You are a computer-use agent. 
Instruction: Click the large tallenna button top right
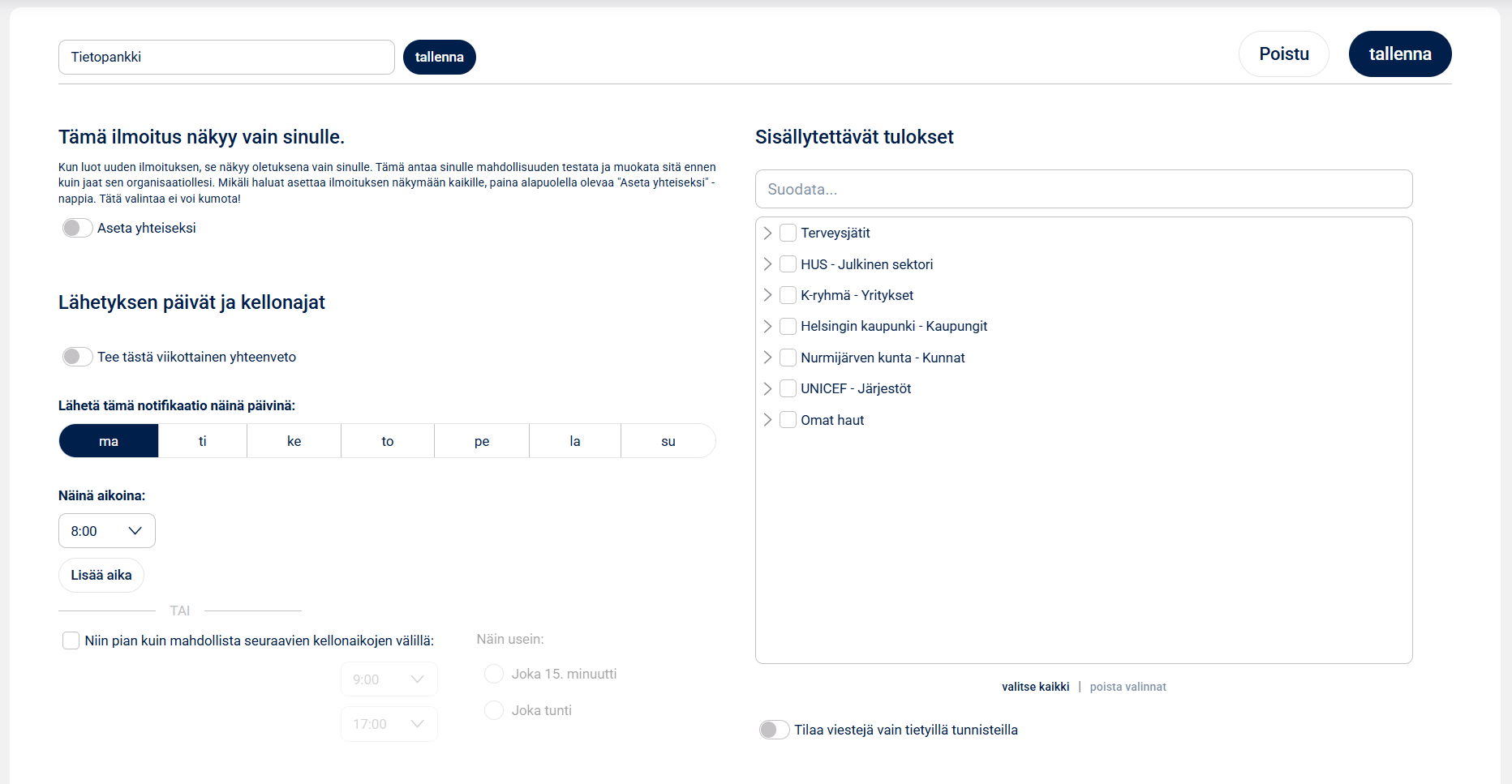(1399, 54)
